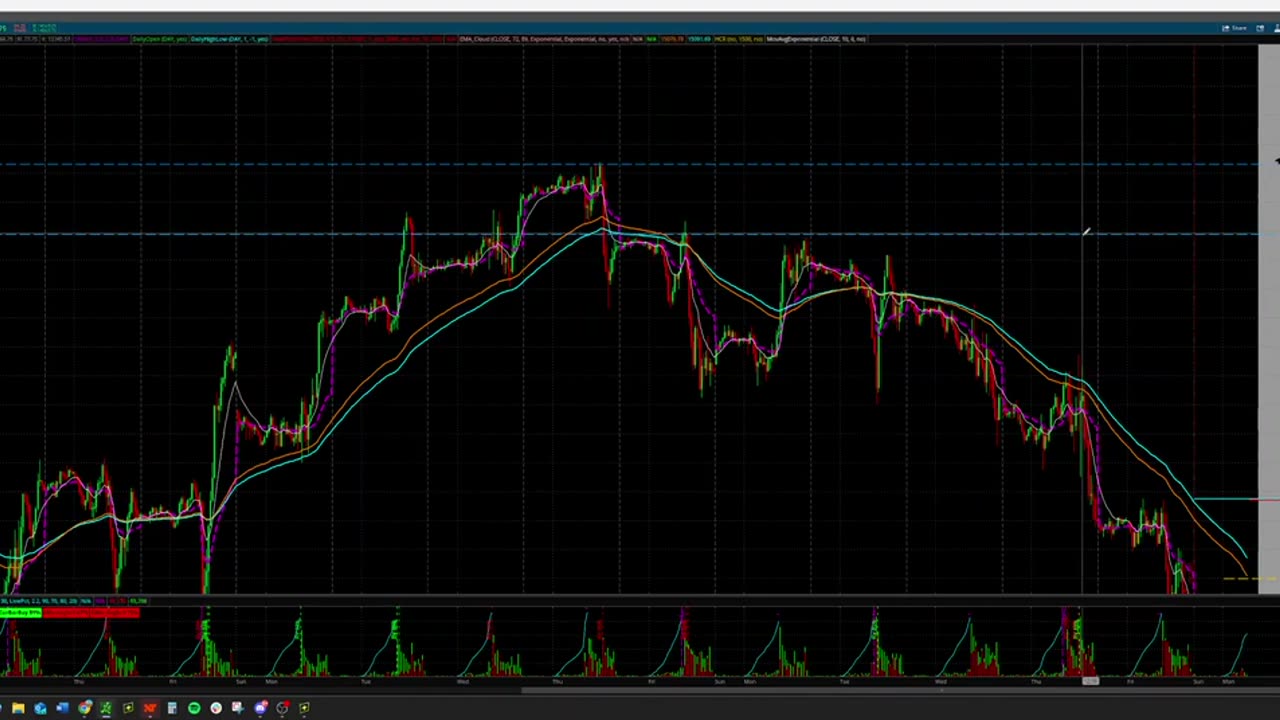Select the DailyOpen study label
This screenshot has height=720, width=1280.
(160, 39)
